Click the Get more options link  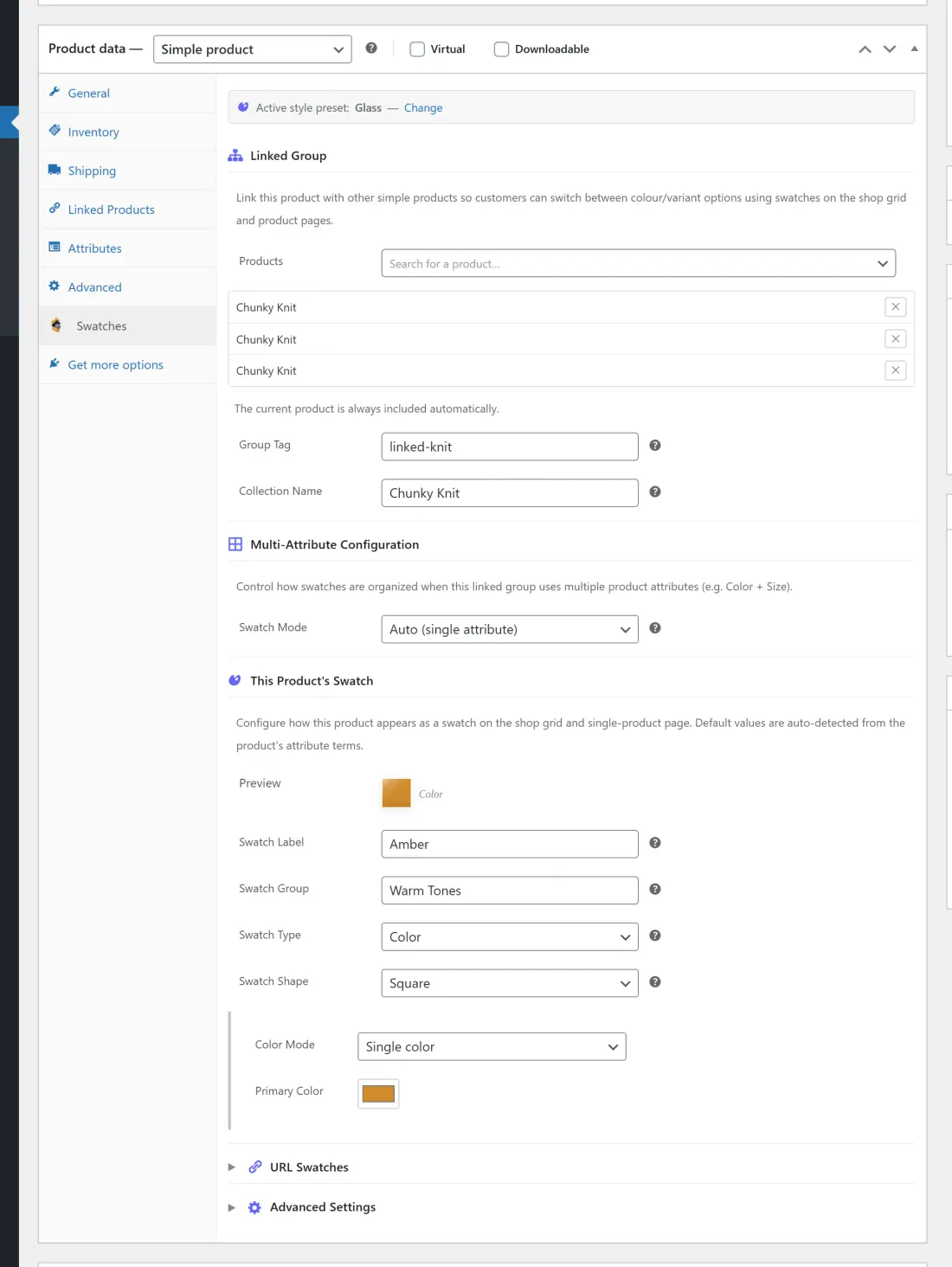click(115, 364)
